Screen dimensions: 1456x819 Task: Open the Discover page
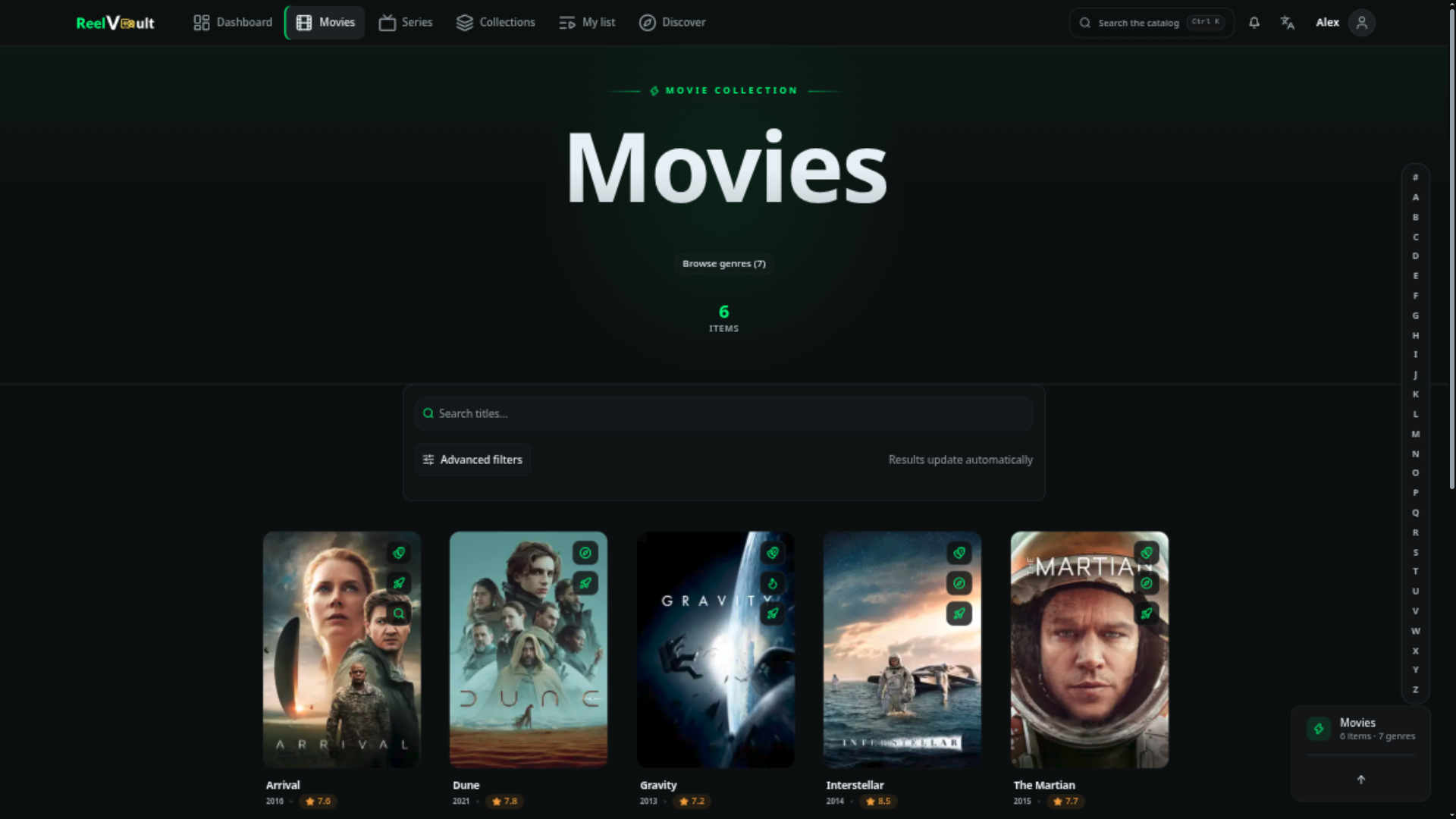(x=673, y=23)
